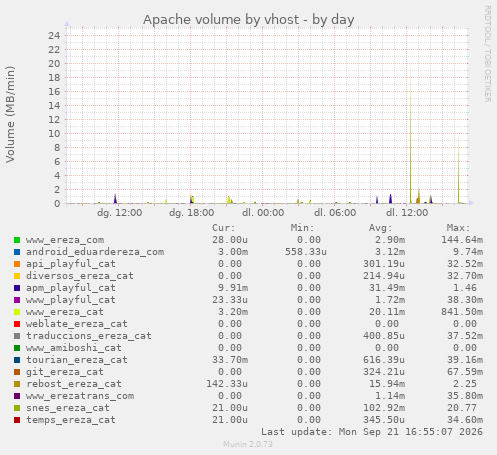The width and height of the screenshot is (497, 455).
Task: Click the dl. 06:00 time axis label
Action: point(335,213)
